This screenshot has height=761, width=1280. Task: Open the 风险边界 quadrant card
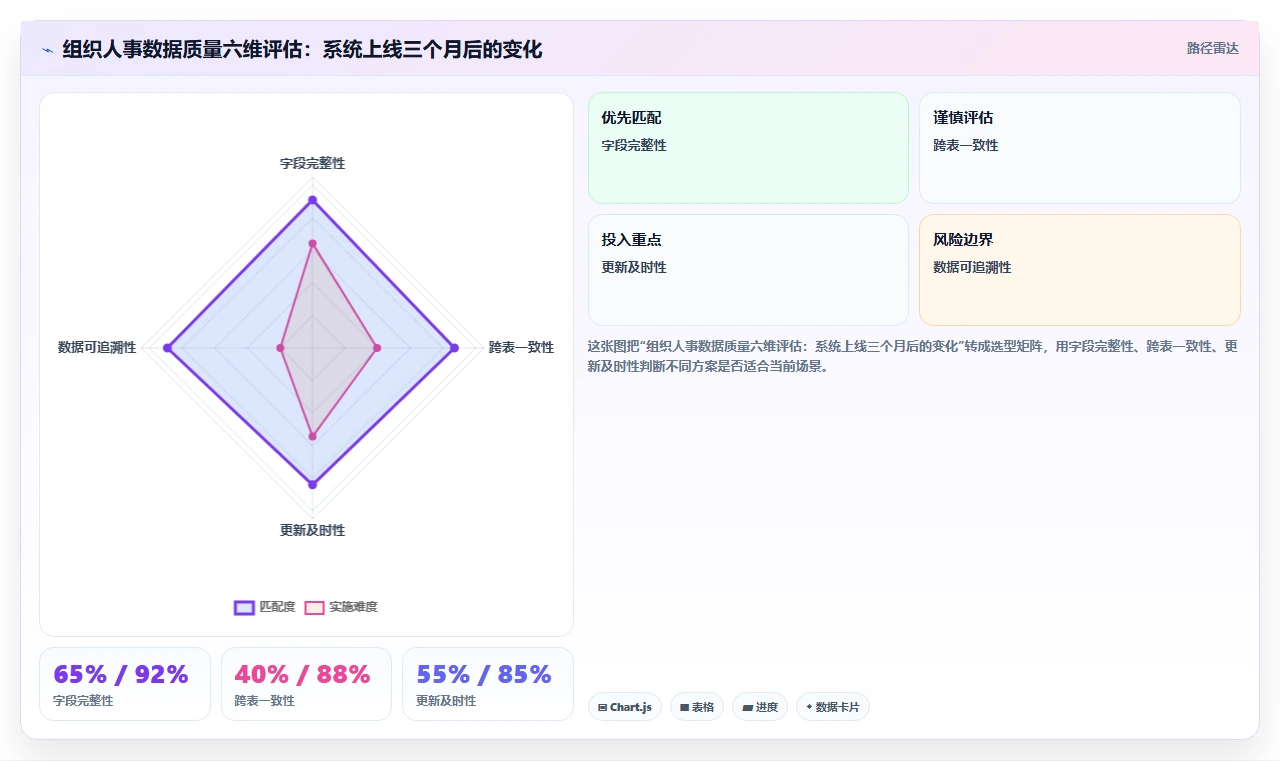tap(1080, 270)
